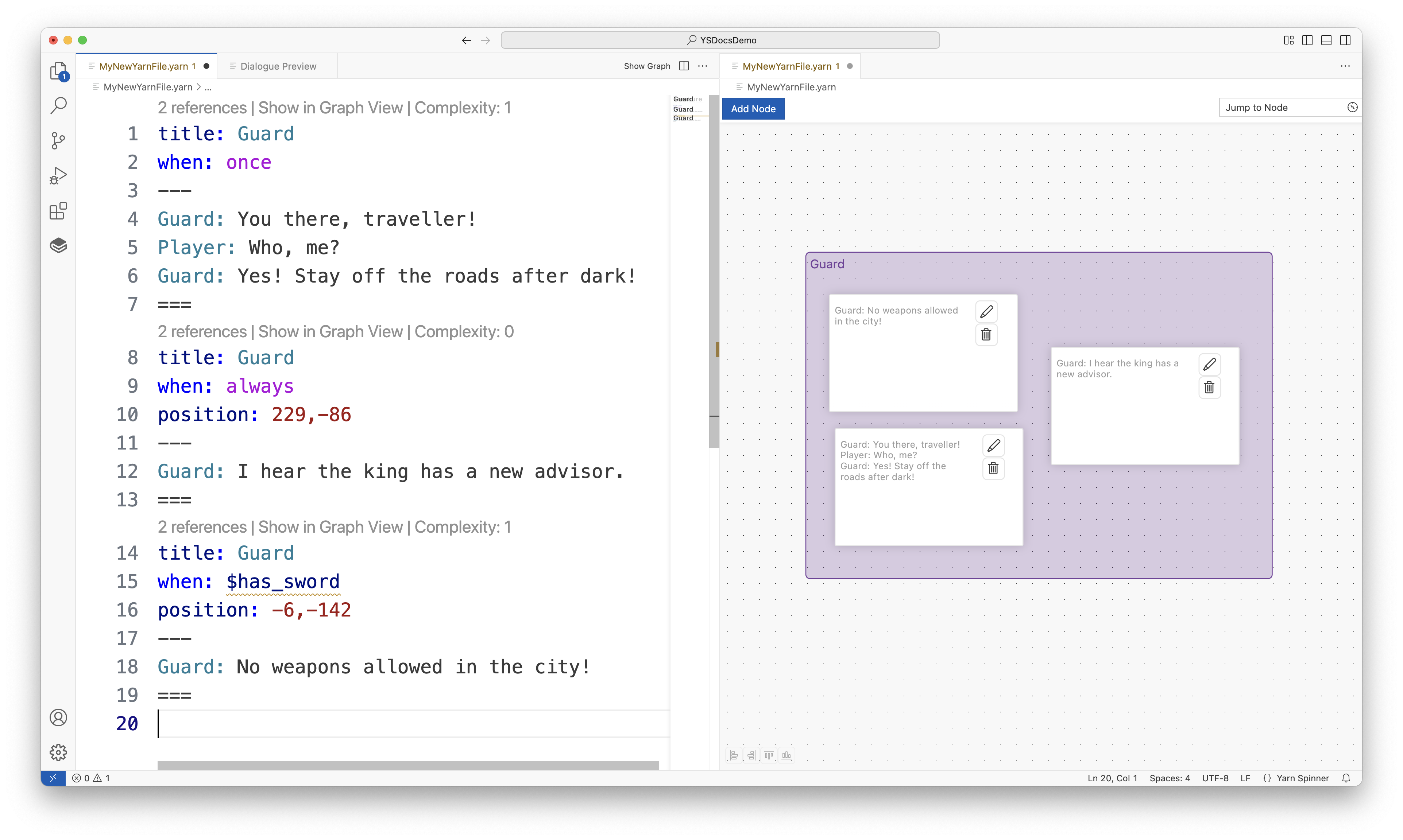Open Source Control view
This screenshot has height=840, width=1403.
pyautogui.click(x=58, y=140)
